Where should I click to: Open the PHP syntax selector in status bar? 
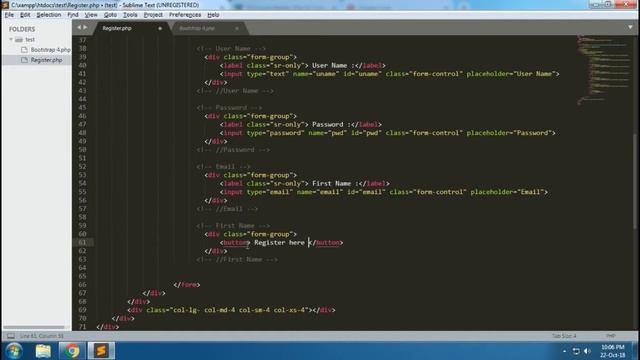(x=610, y=336)
